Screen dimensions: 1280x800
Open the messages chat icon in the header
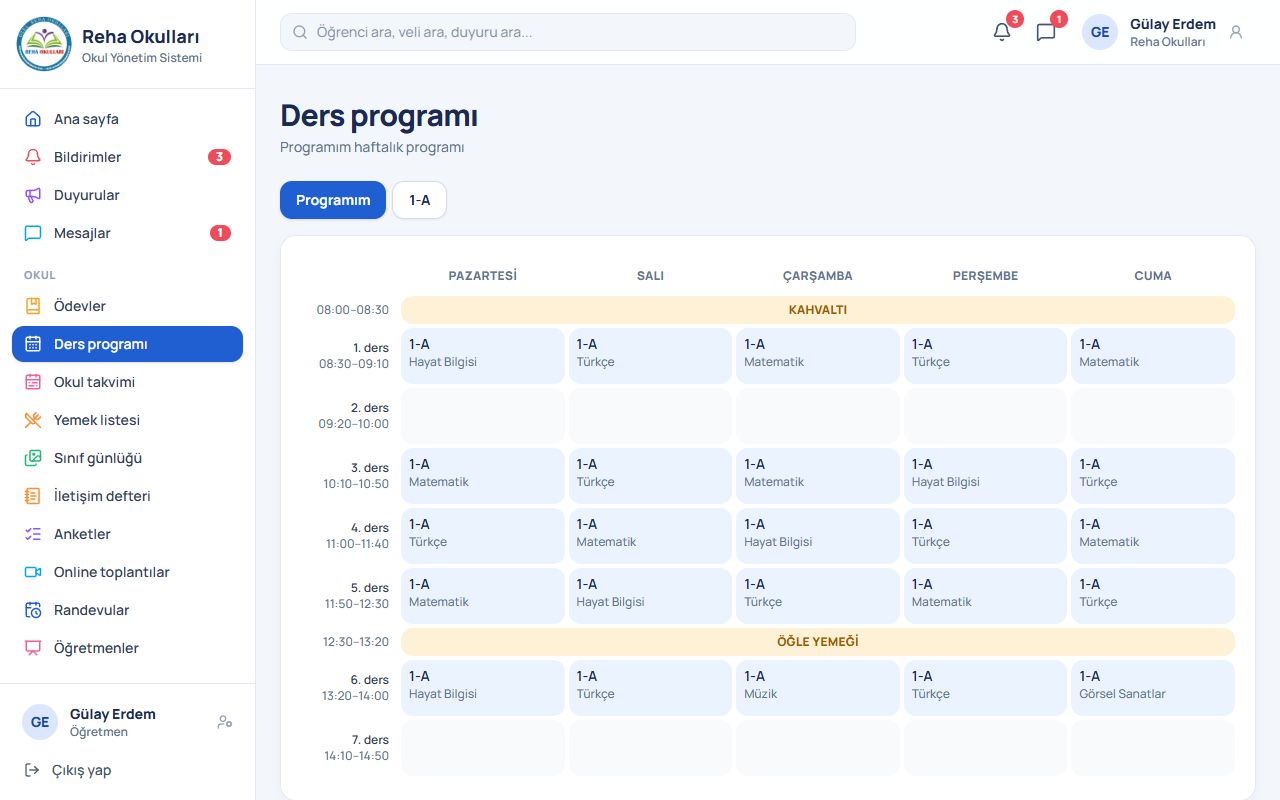point(1046,32)
